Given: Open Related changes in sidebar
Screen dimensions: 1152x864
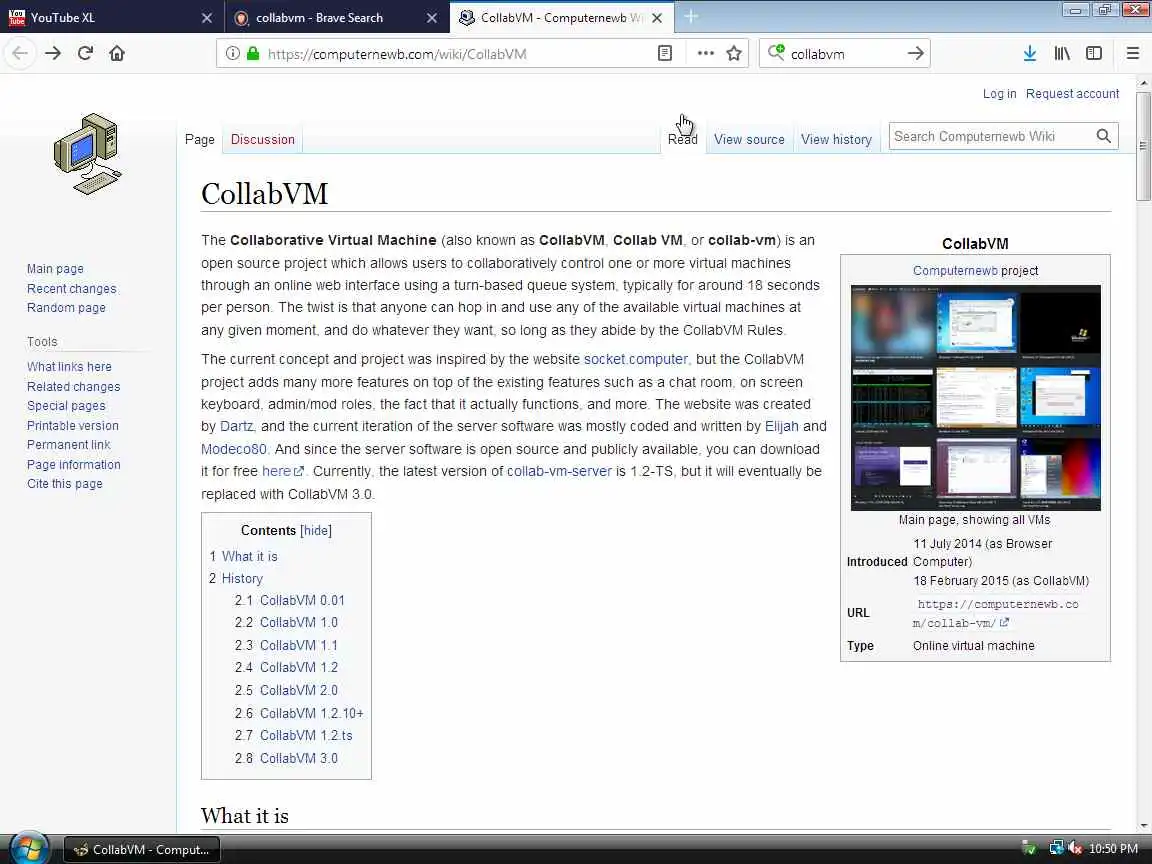Looking at the screenshot, I should 73,386.
